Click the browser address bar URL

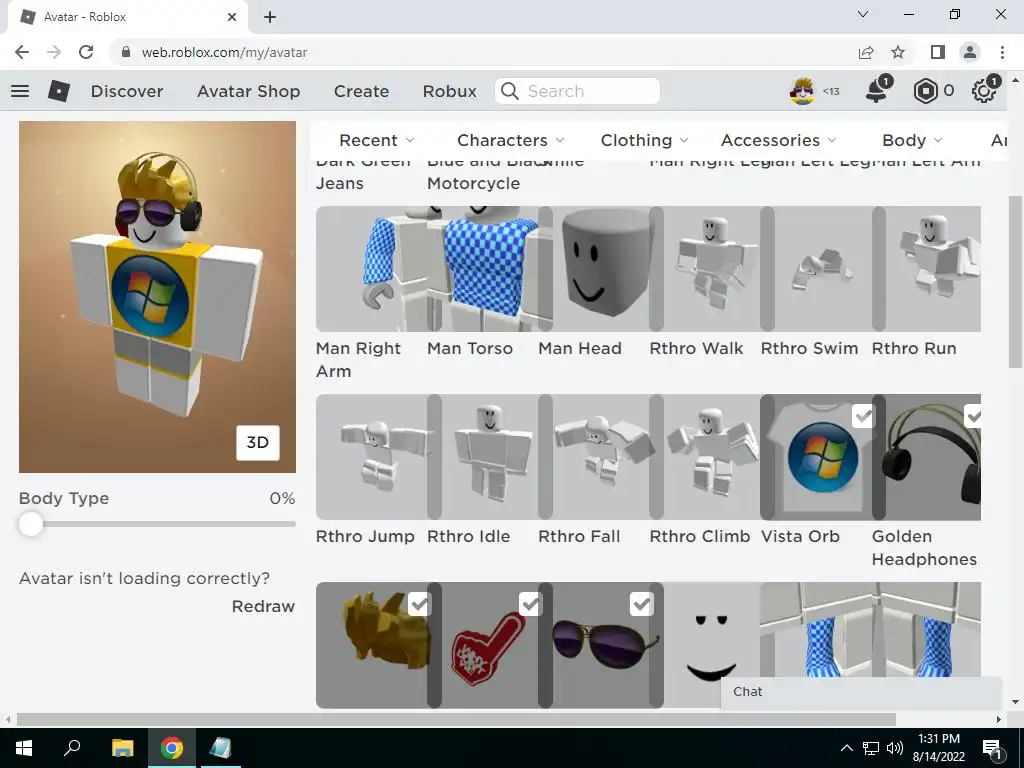click(x=224, y=52)
